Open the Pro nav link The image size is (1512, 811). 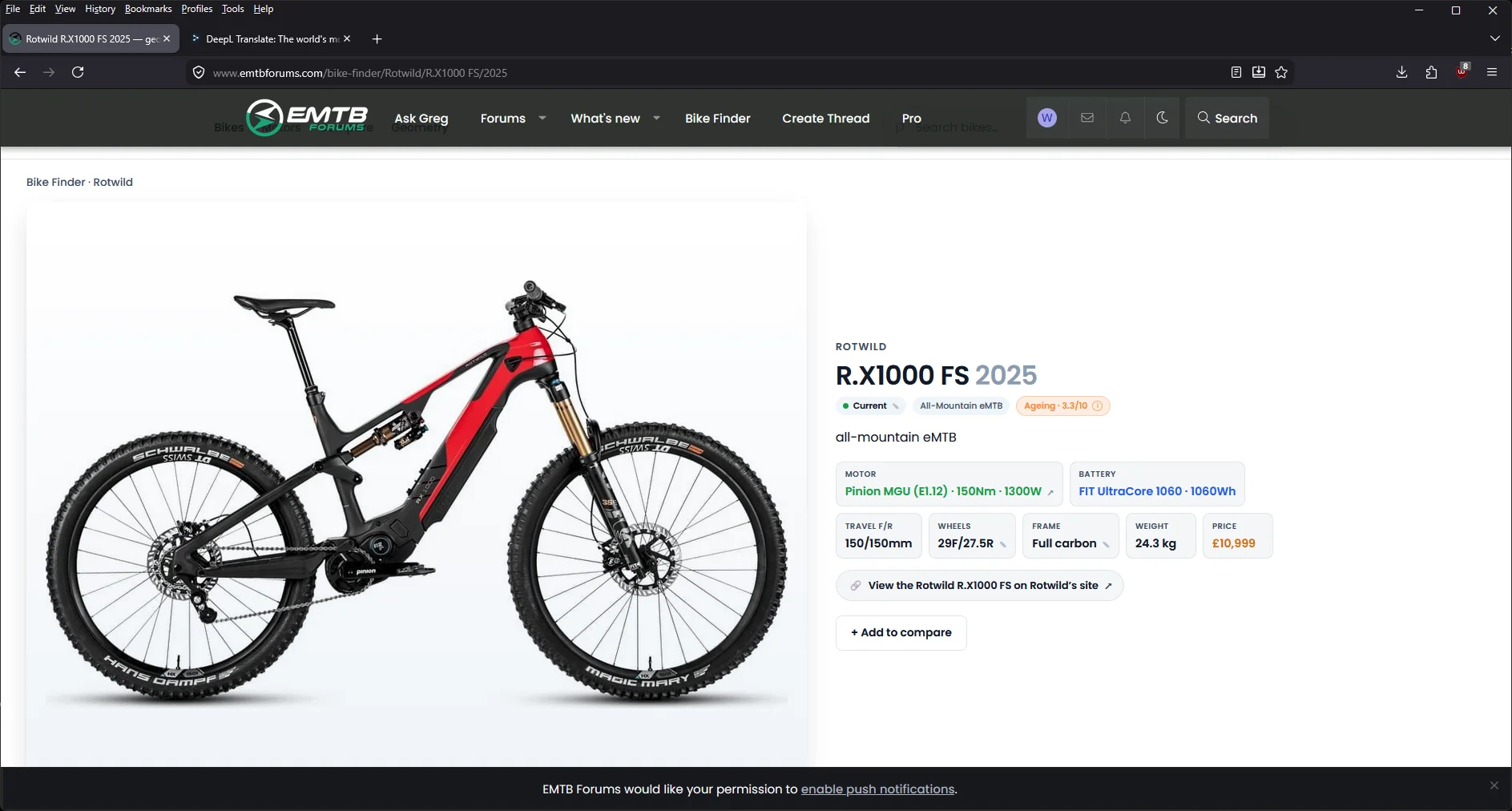pos(912,118)
